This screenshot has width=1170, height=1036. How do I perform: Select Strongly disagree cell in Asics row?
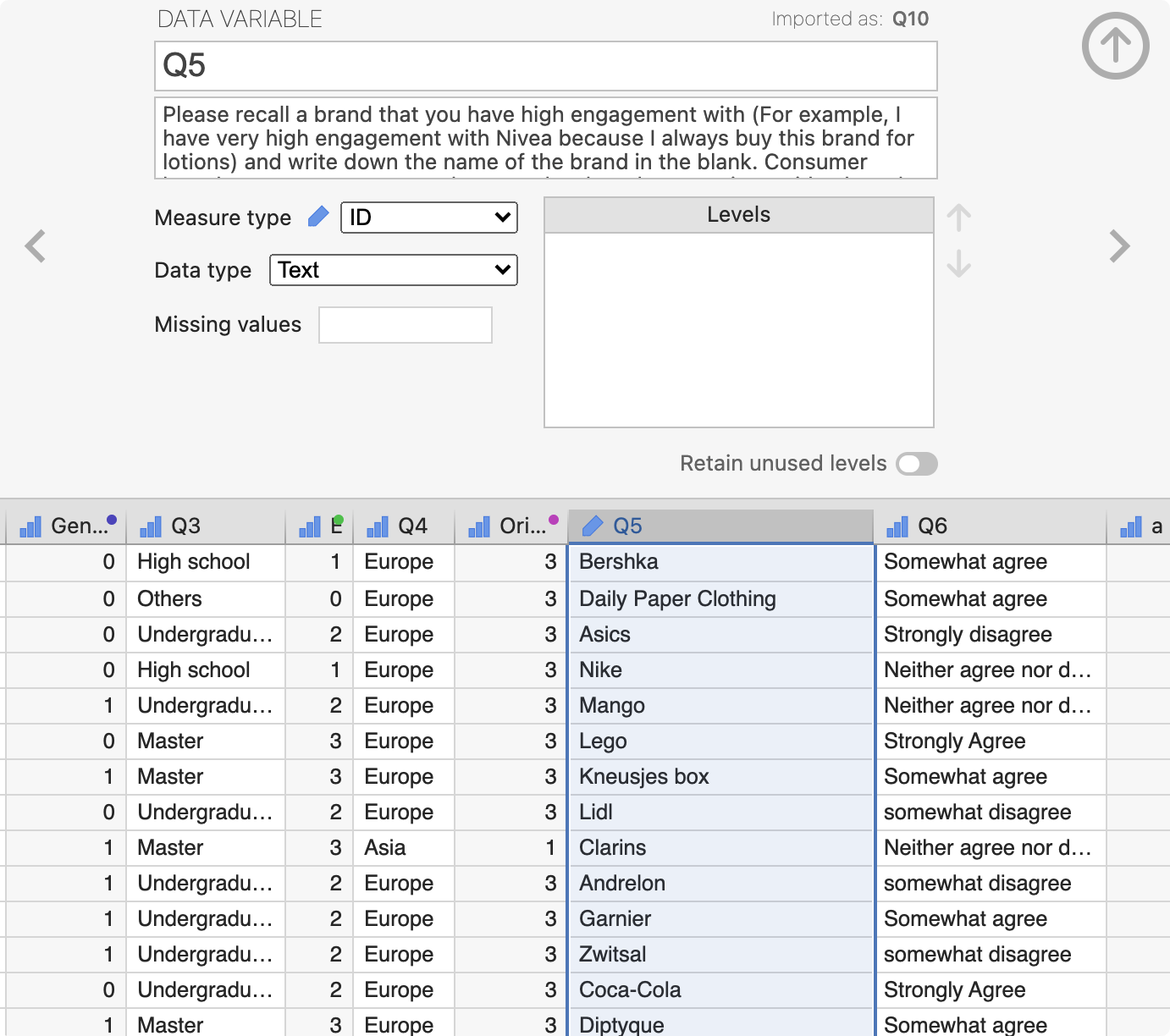(x=991, y=635)
